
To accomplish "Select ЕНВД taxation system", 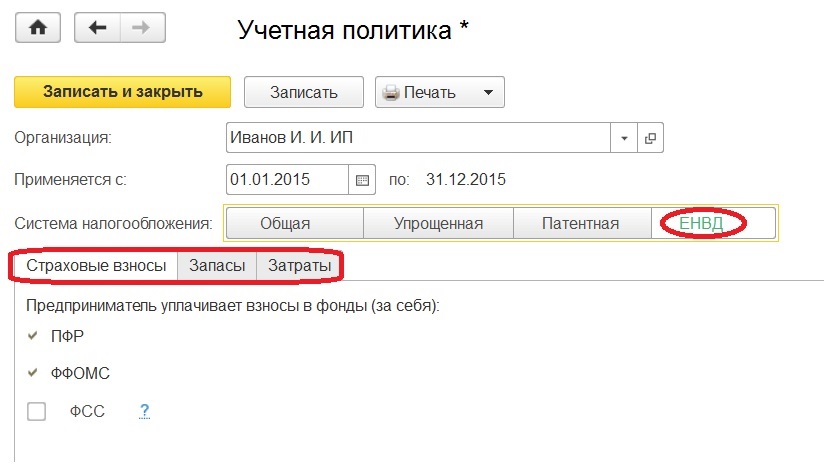I will click(x=713, y=223).
